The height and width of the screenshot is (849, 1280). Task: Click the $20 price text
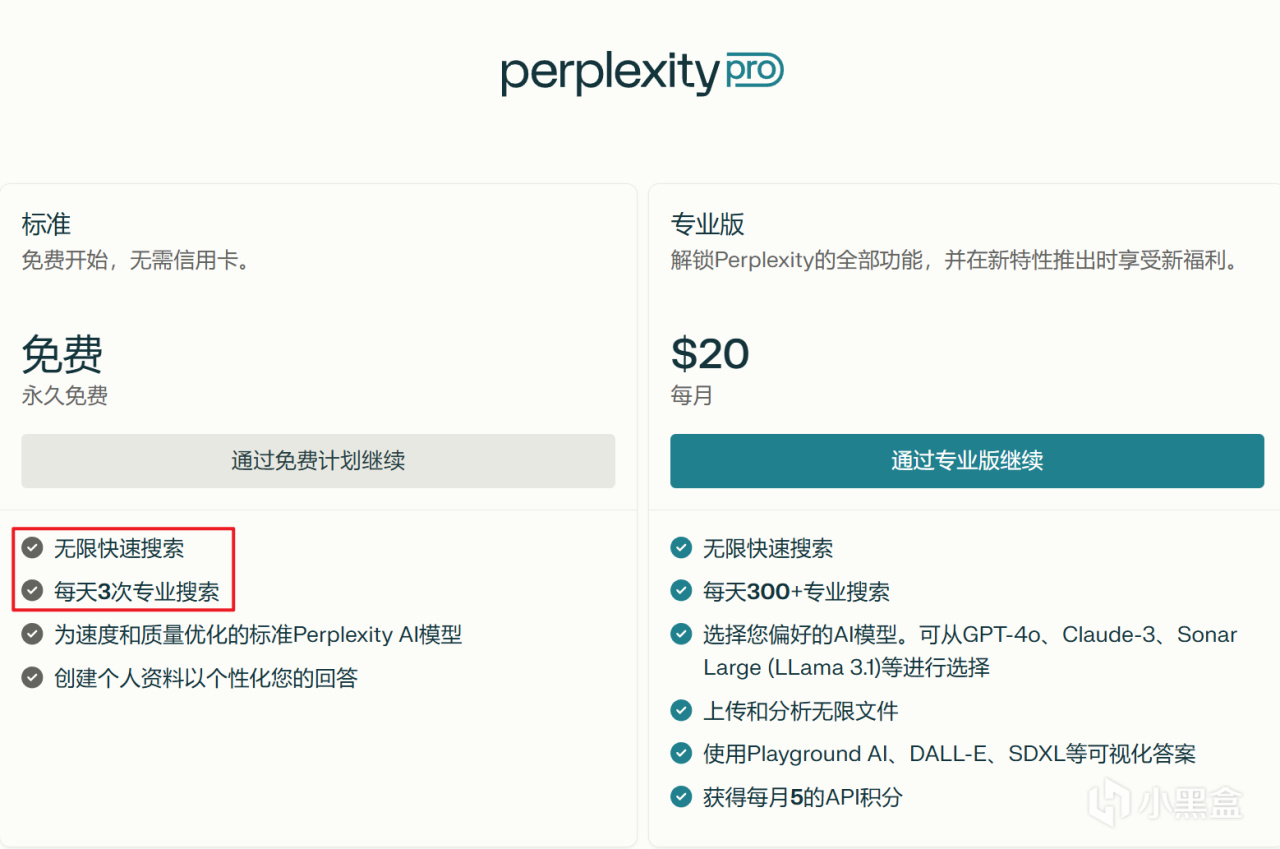tap(709, 353)
